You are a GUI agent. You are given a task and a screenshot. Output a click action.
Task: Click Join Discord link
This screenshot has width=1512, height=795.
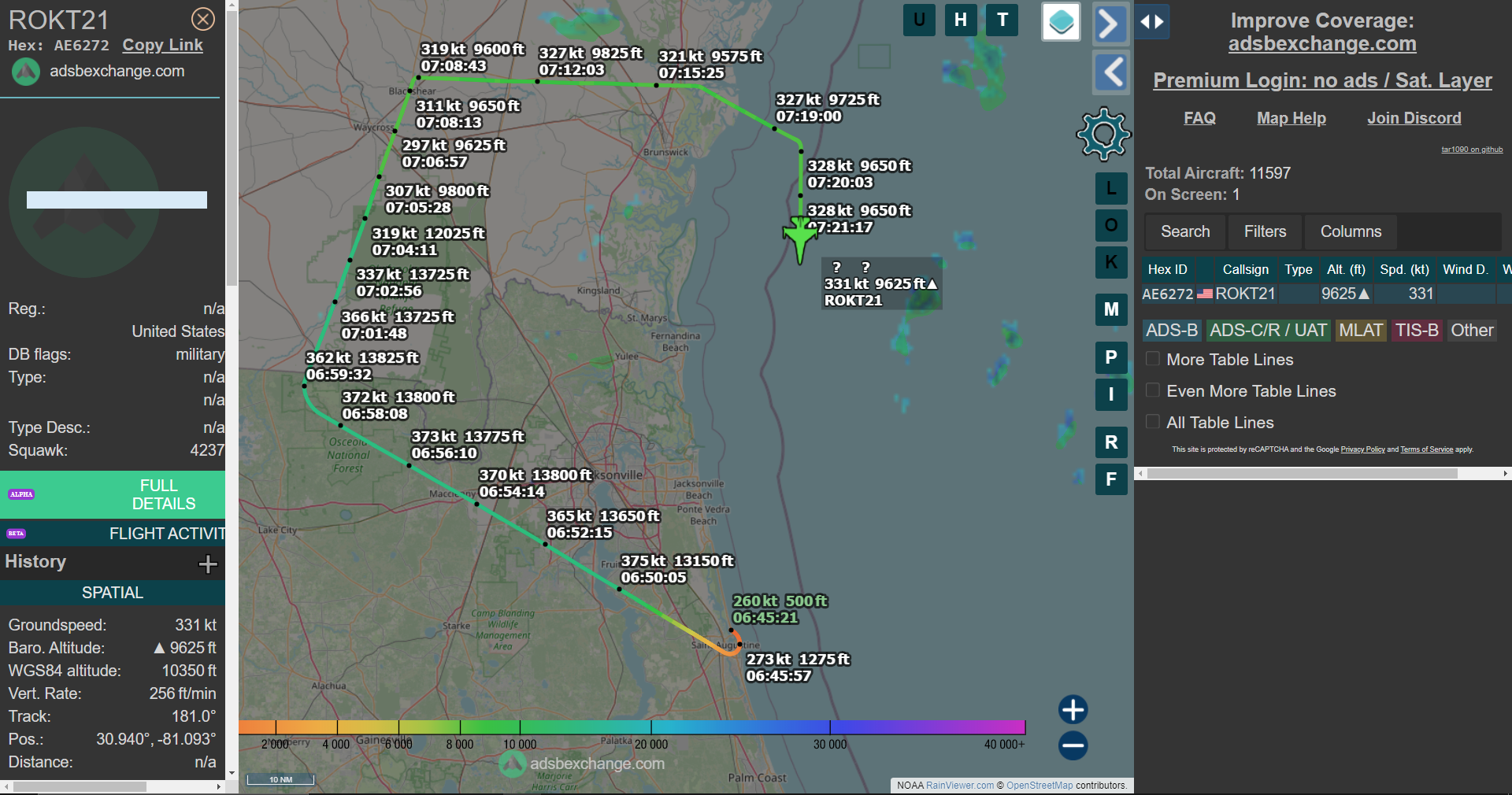click(x=1414, y=118)
